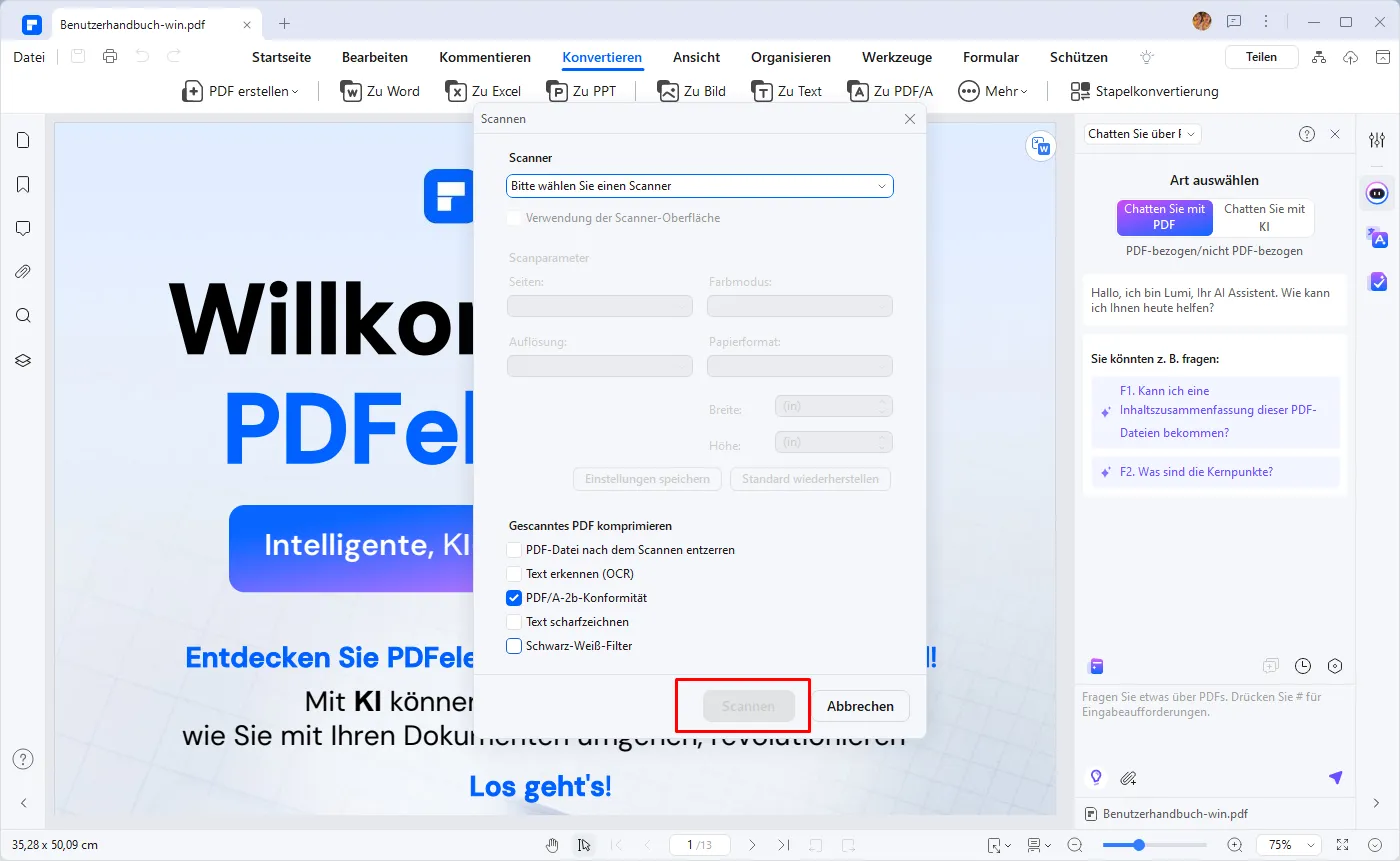Open the 75% zoom level dropdown
This screenshot has height=861, width=1400.
[x=1288, y=844]
